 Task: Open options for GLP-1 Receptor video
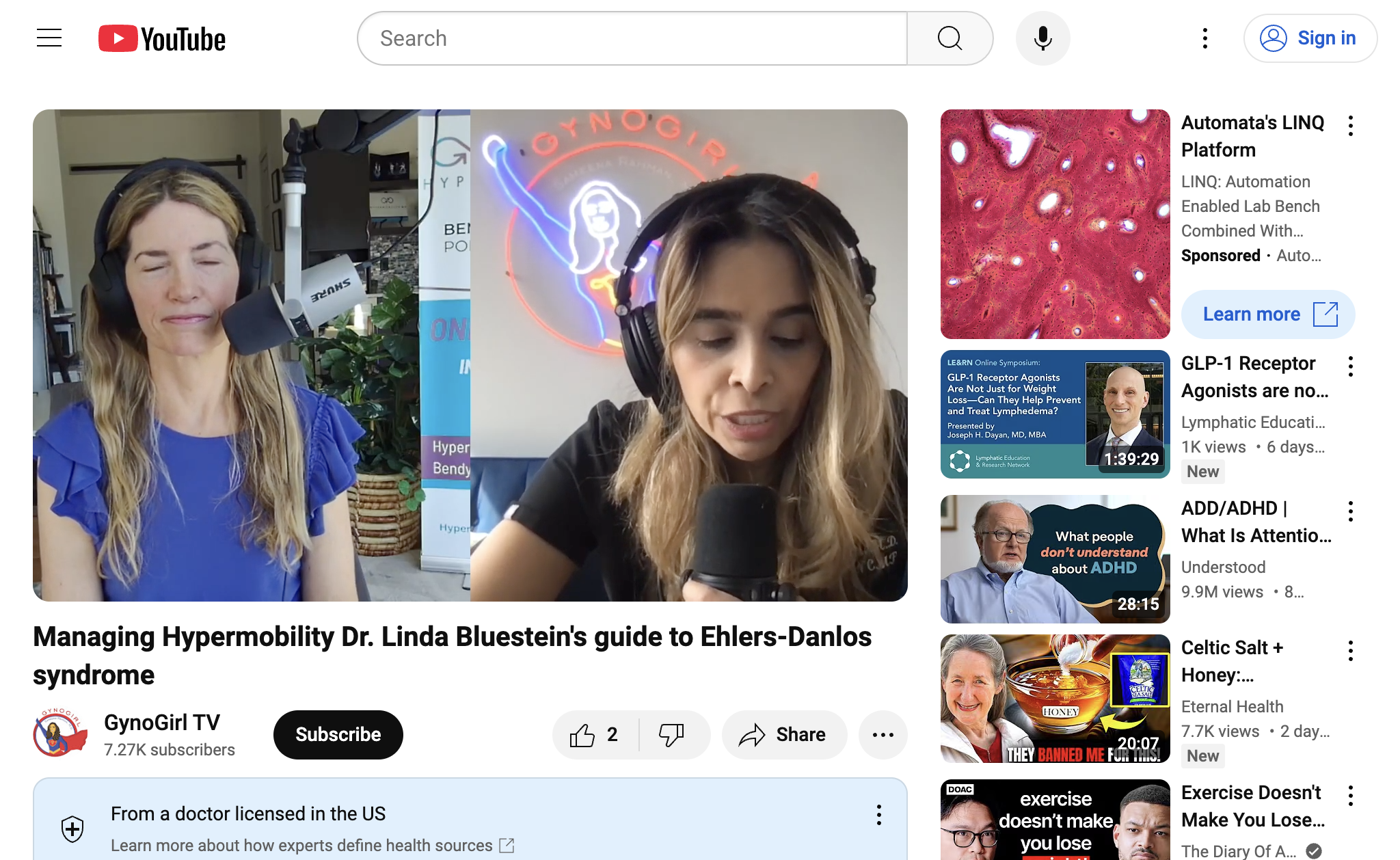(x=1351, y=366)
